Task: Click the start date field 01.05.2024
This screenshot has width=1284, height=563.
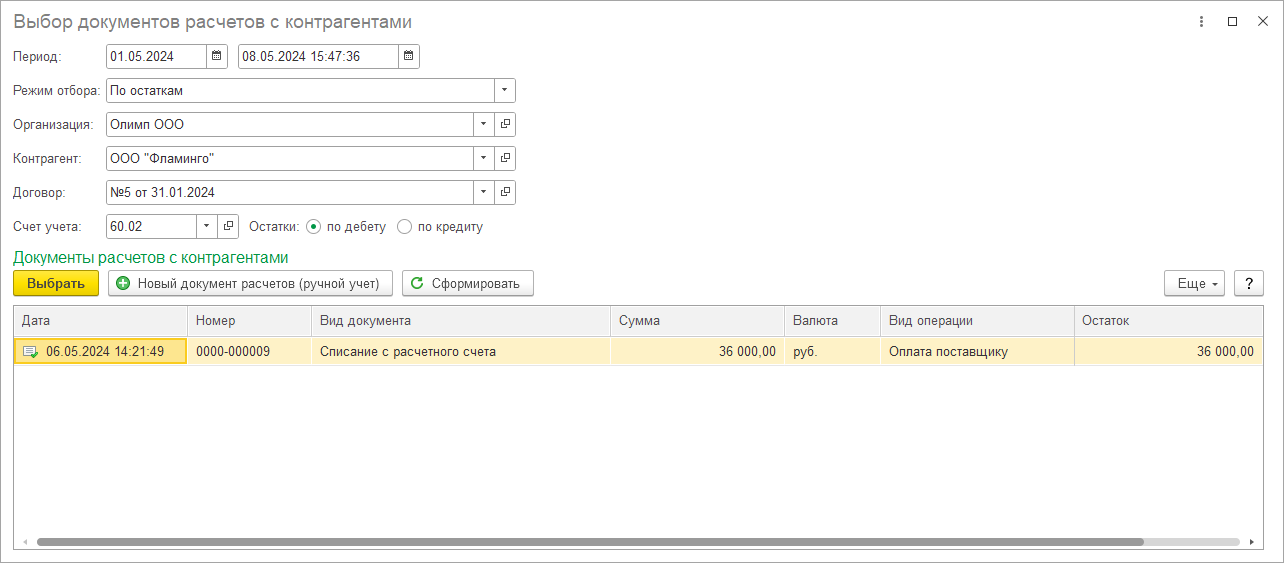Action: [x=156, y=57]
